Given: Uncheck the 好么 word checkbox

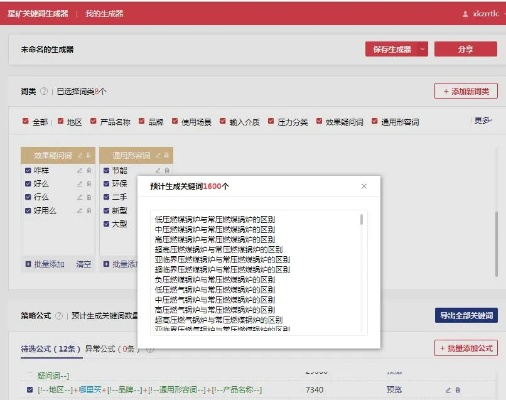Looking at the screenshot, I should (x=28, y=184).
